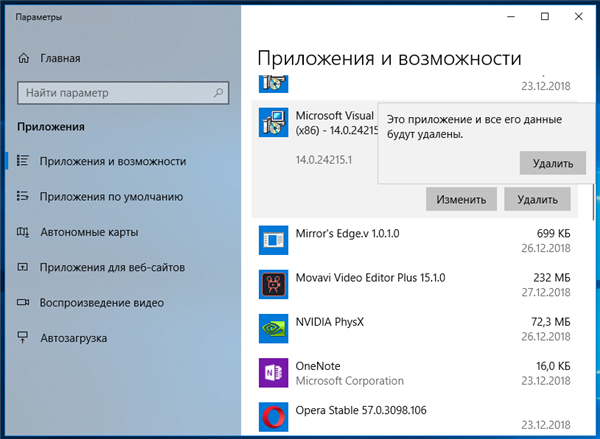Open Приложения для веб-сайтов section
This screenshot has height=439, width=600.
(112, 268)
